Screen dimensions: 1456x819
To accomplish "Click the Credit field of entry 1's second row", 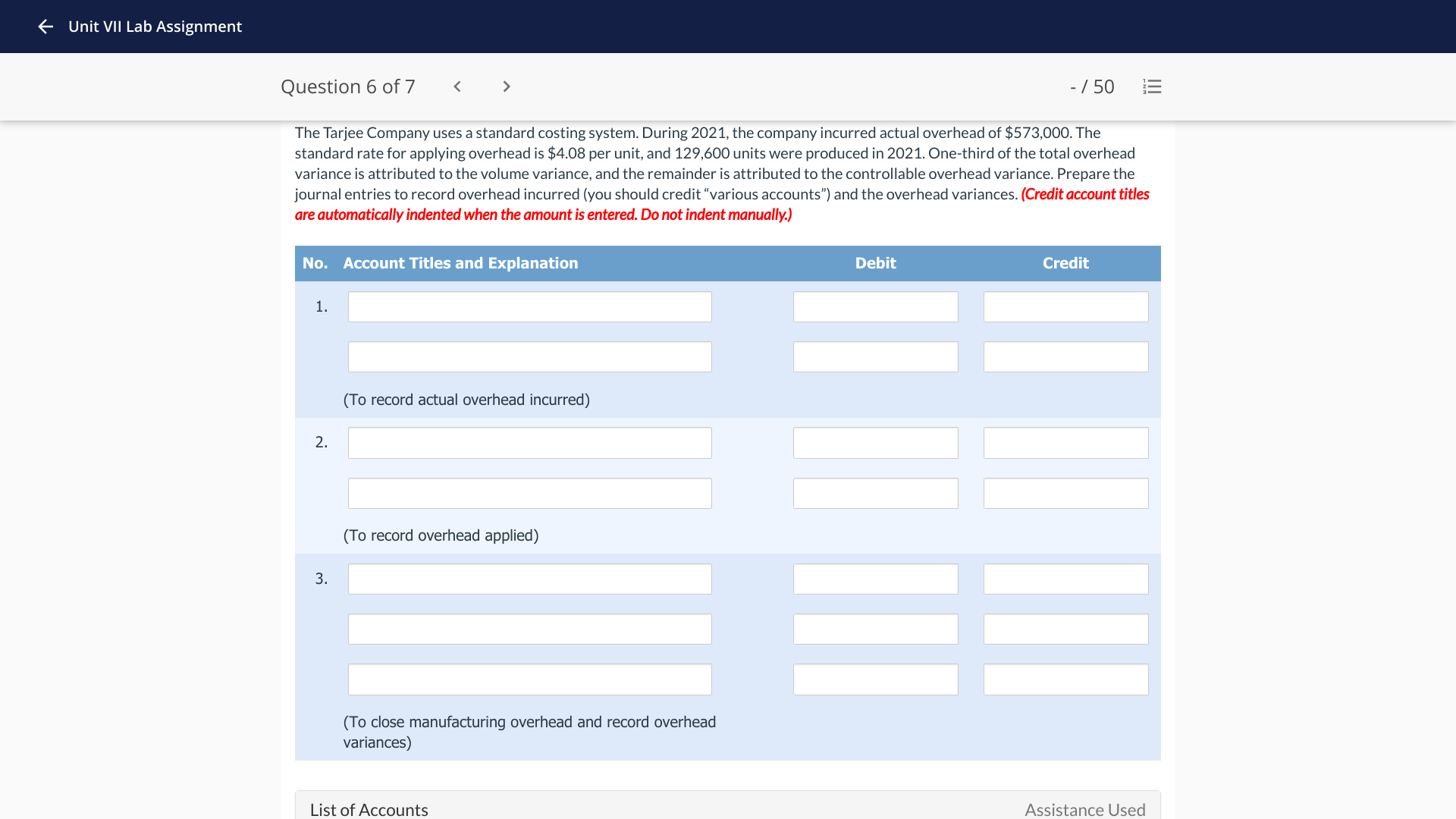I will click(1065, 356).
